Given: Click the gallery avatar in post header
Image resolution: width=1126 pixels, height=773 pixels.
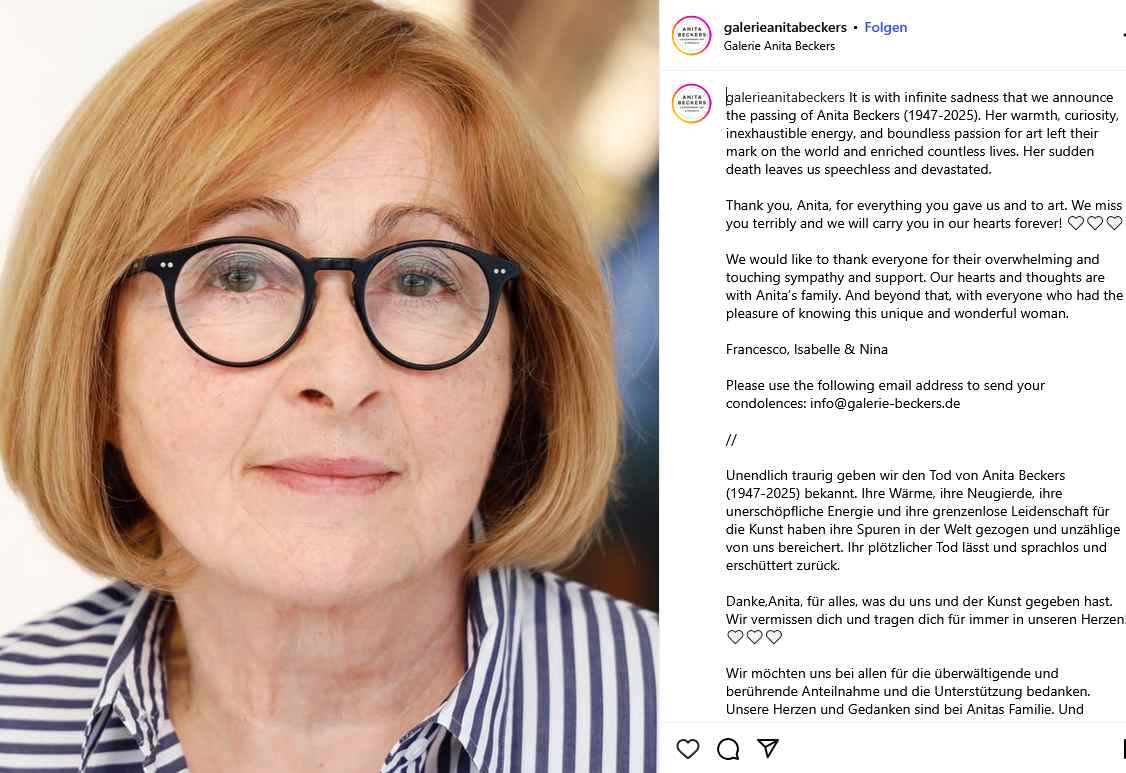Looking at the screenshot, I should pos(692,35).
